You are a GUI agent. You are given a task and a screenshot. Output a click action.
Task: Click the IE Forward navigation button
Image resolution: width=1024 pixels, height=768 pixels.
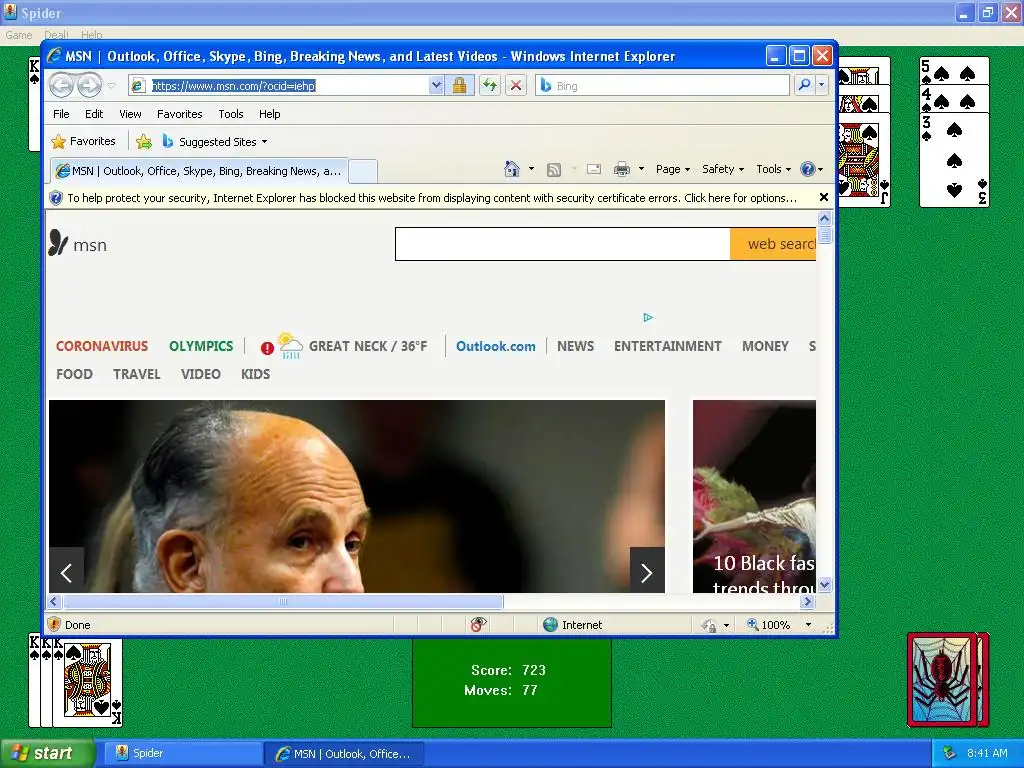pos(89,86)
